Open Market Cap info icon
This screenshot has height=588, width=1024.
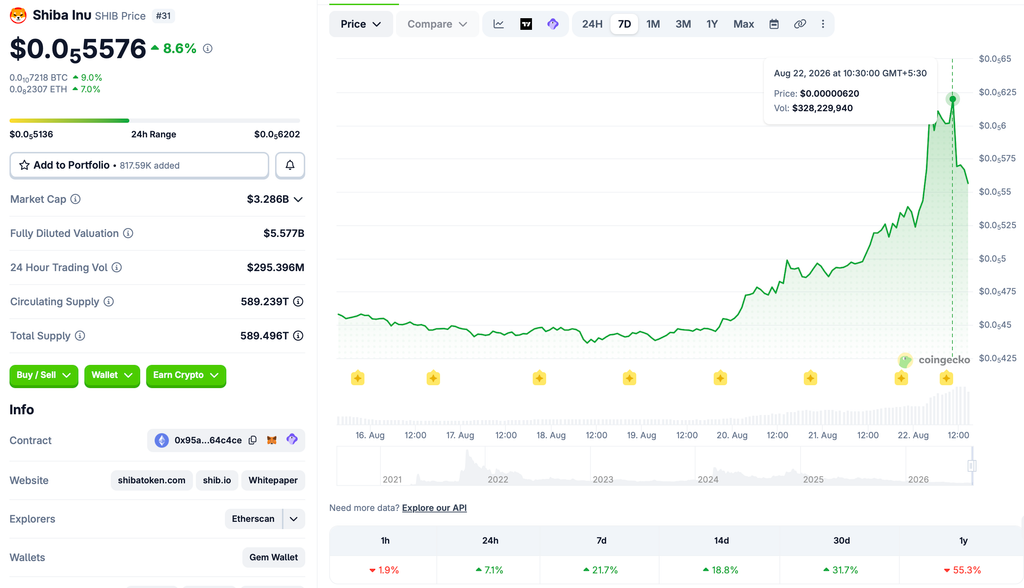click(x=76, y=199)
